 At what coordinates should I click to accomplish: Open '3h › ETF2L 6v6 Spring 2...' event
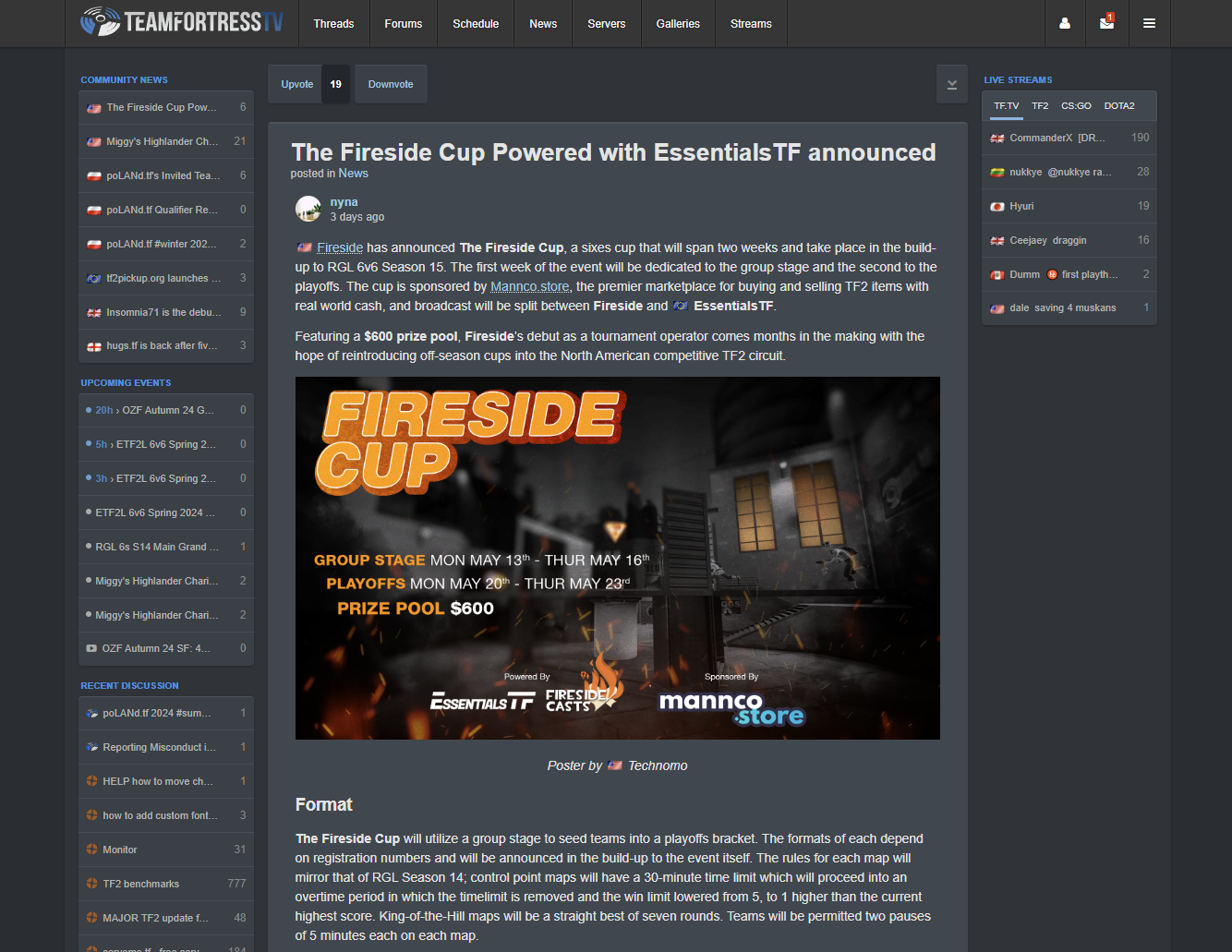click(166, 478)
